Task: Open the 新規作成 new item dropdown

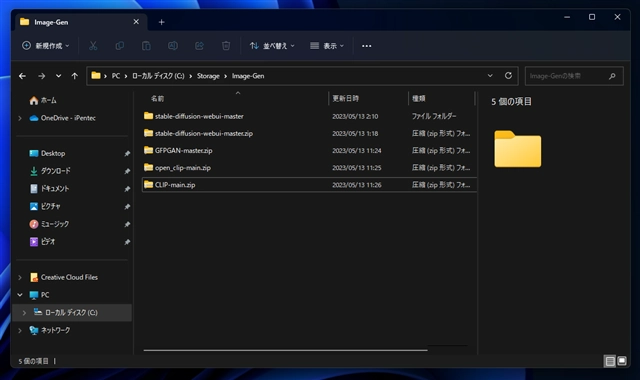Action: (45, 46)
